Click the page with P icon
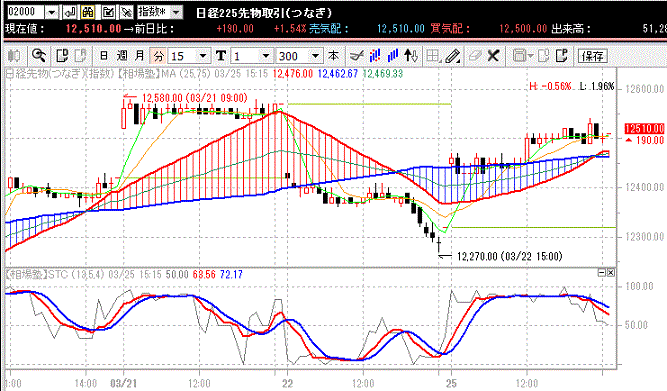 [x=562, y=56]
